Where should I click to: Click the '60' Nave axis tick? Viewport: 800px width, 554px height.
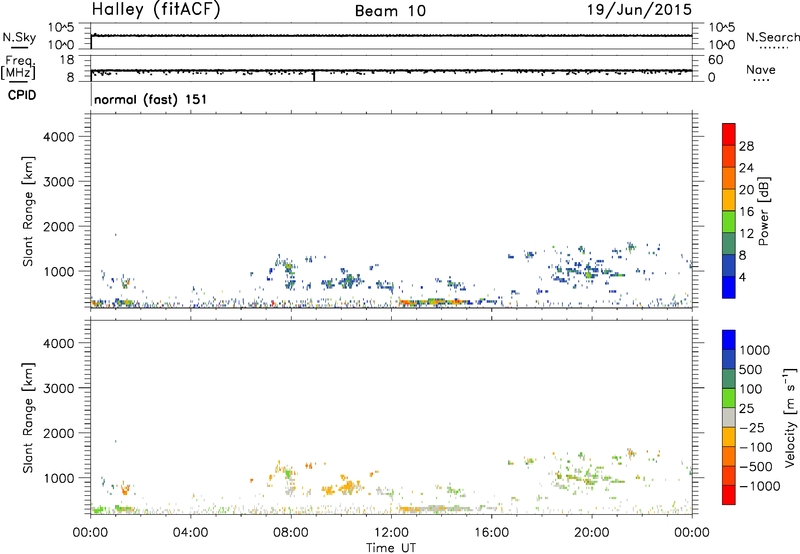pyautogui.click(x=715, y=60)
